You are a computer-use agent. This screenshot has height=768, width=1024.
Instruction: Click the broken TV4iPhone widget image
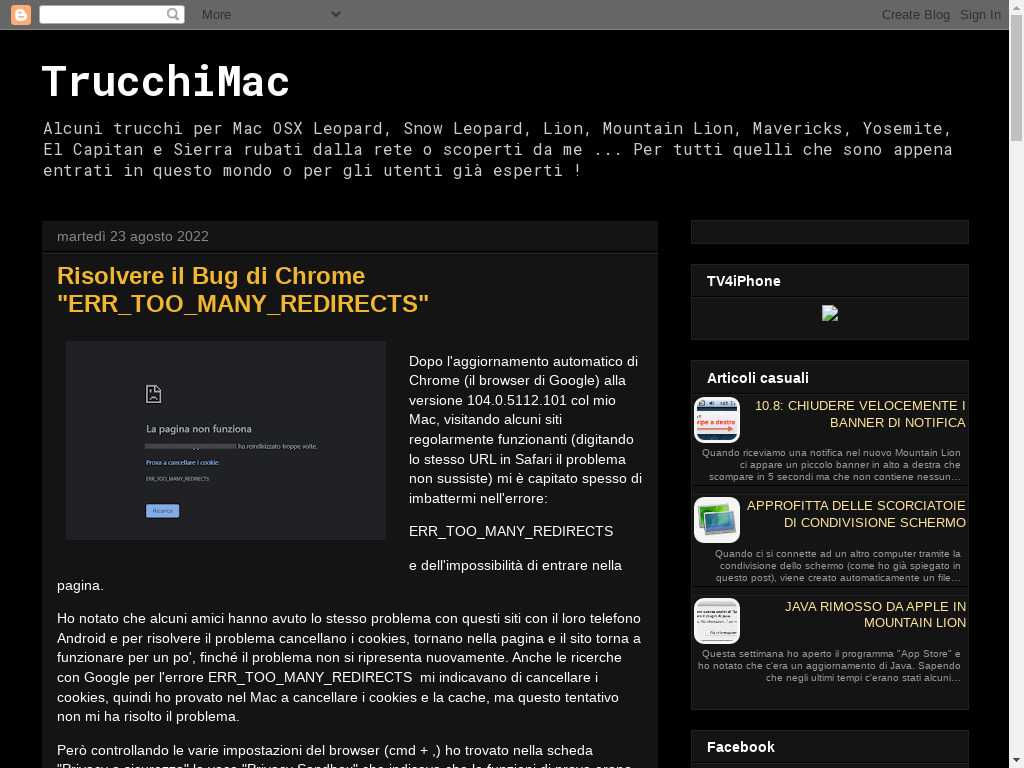[829, 313]
